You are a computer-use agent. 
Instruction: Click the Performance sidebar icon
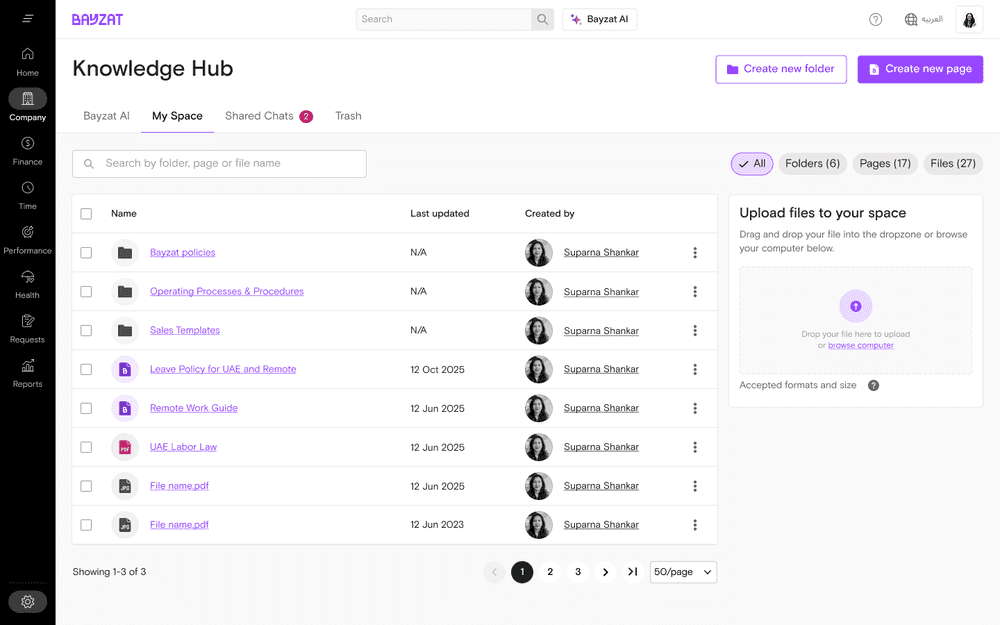(27, 236)
